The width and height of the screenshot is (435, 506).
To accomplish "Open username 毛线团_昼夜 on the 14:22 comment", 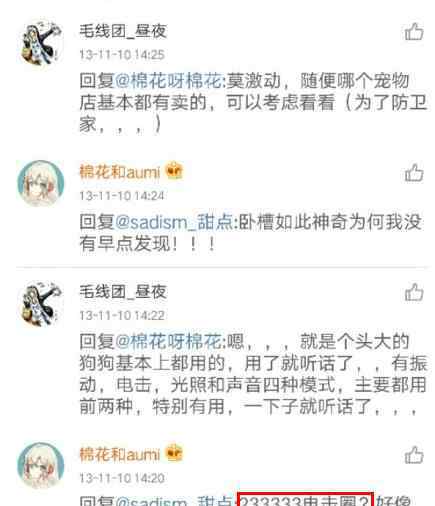I will point(123,292).
